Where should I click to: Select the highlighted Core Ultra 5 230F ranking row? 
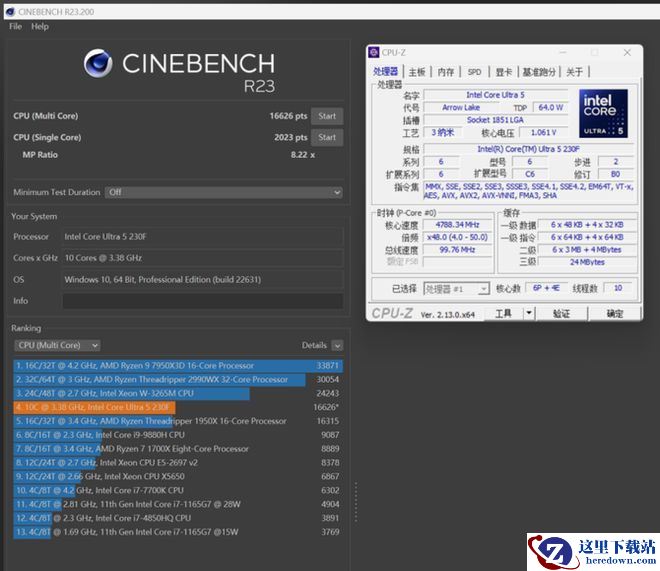pos(178,407)
